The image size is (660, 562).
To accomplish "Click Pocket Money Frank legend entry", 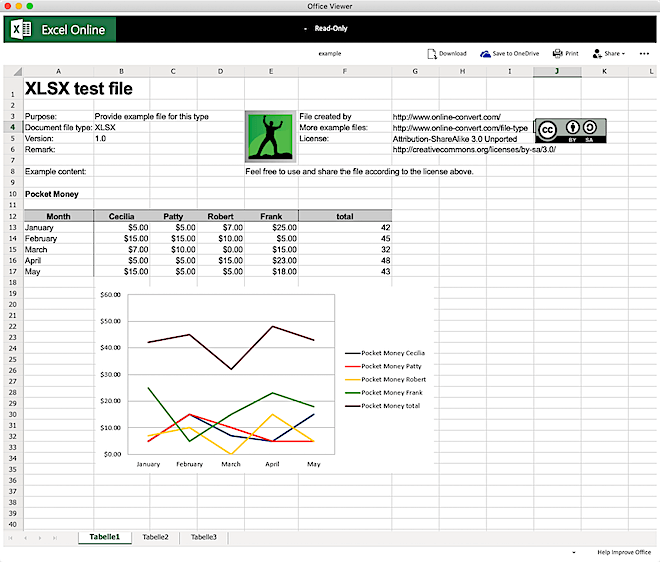I will pos(384,392).
